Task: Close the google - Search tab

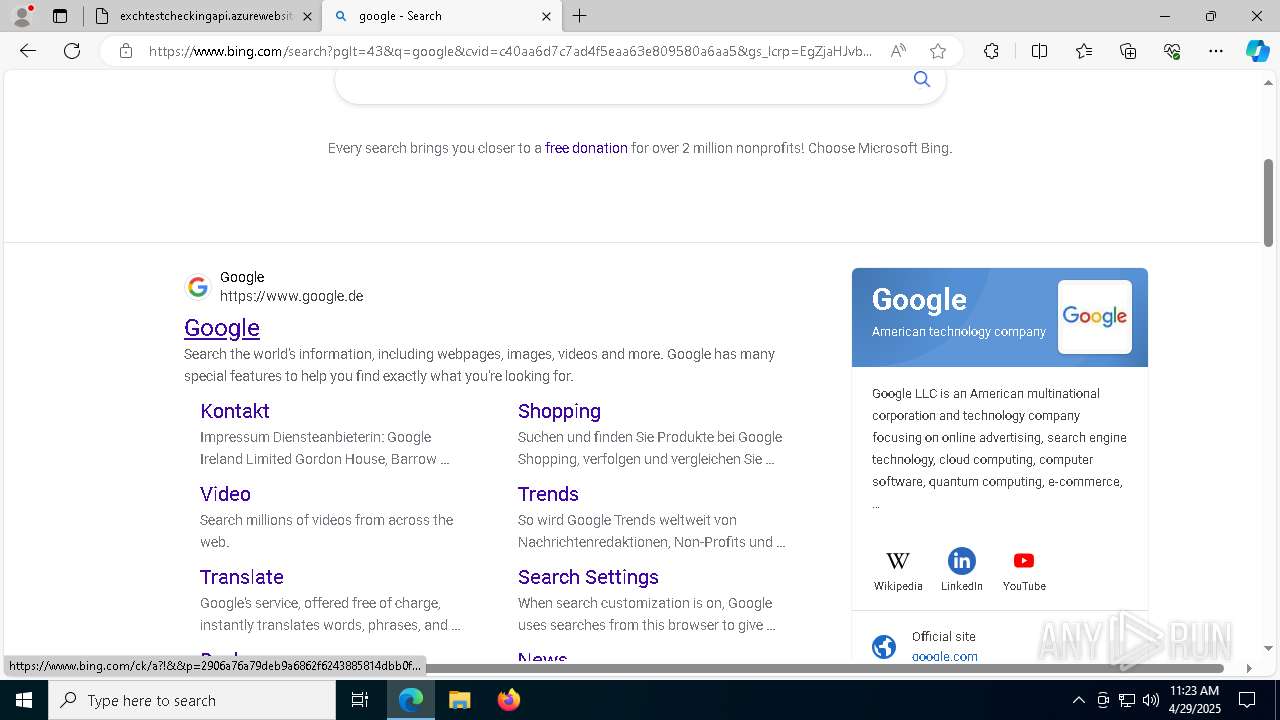Action: [x=546, y=16]
